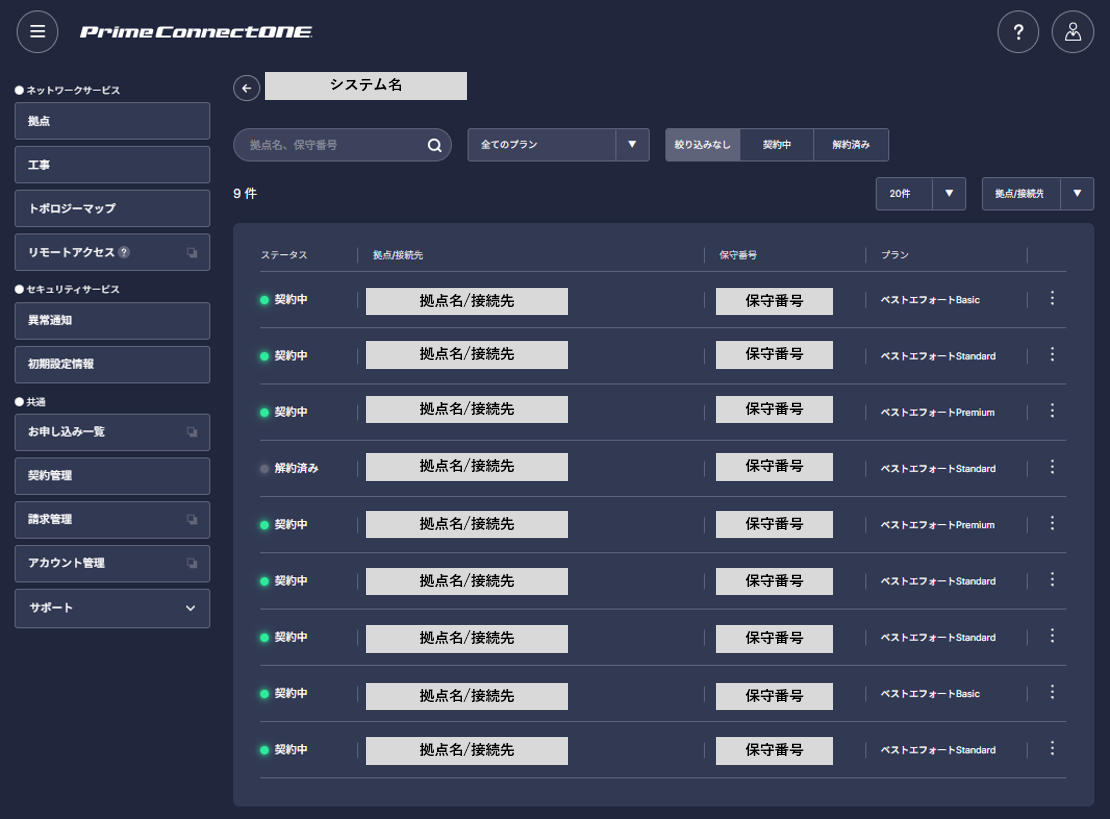Focus the 拠点名、保守番号 search field
Screen dimensions: 1110x819
pyautogui.click(x=333, y=145)
